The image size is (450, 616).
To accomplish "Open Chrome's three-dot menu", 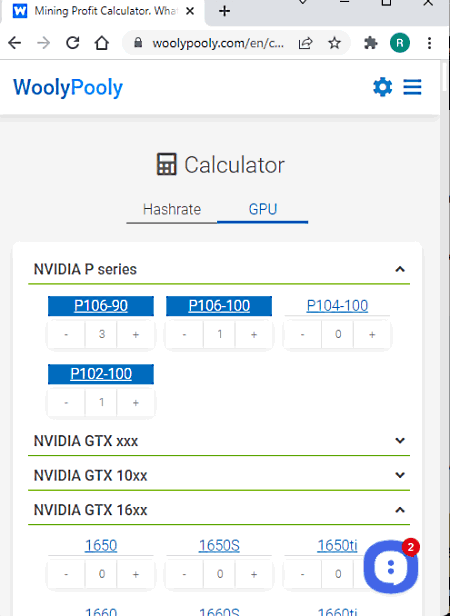I will 429,43.
